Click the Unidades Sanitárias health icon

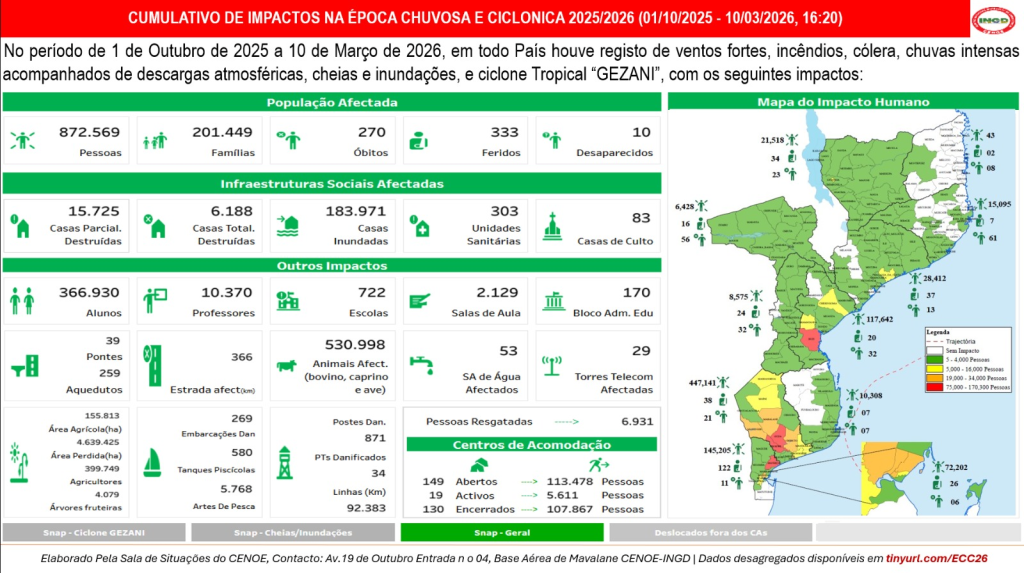click(x=421, y=226)
